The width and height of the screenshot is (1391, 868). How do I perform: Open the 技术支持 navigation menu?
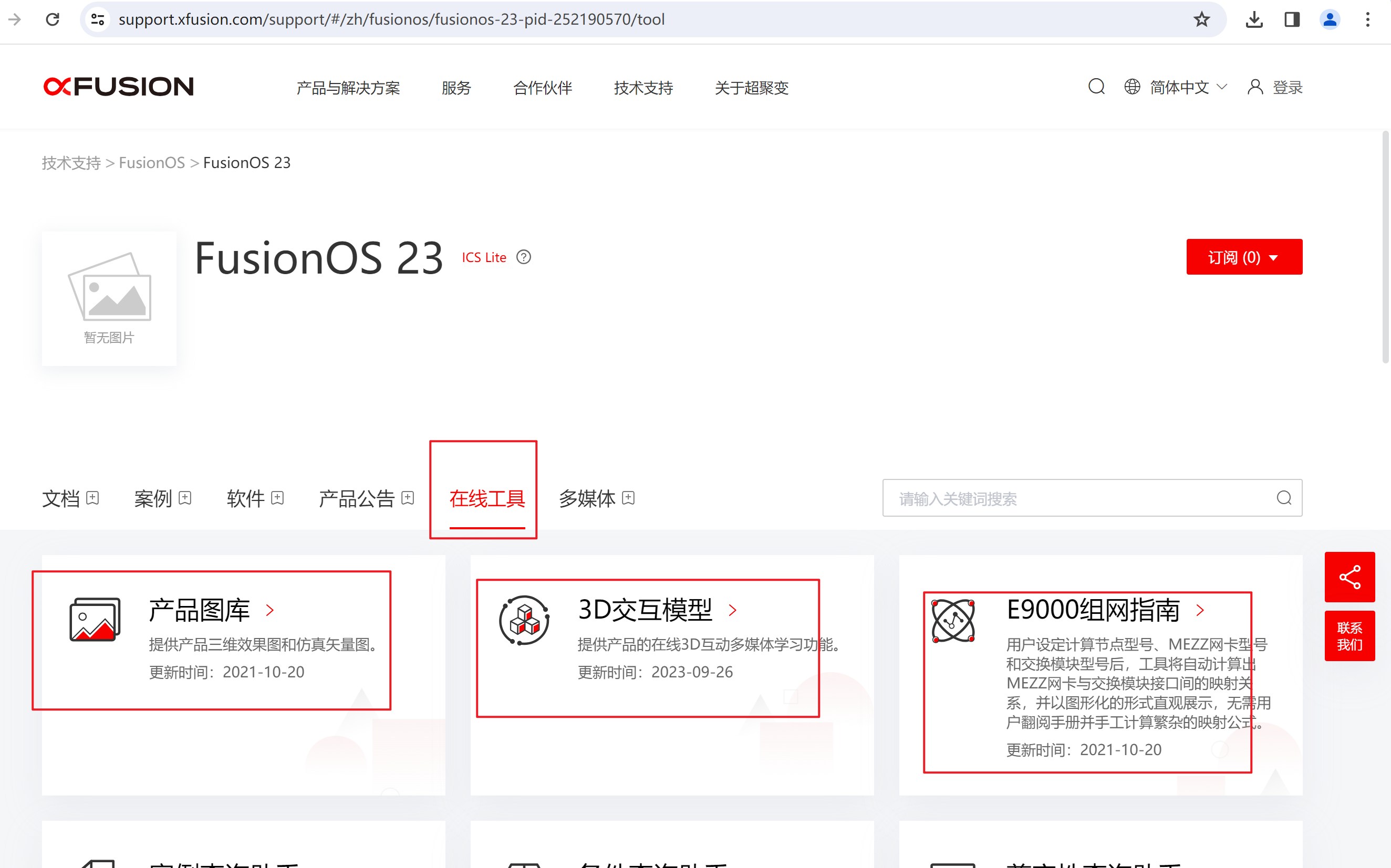pyautogui.click(x=642, y=88)
